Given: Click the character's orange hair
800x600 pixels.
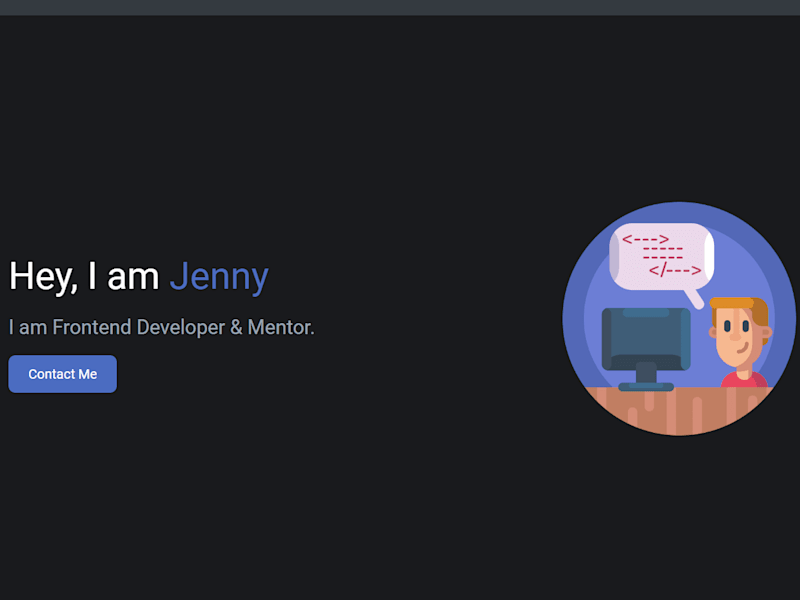Looking at the screenshot, I should click(x=739, y=306).
